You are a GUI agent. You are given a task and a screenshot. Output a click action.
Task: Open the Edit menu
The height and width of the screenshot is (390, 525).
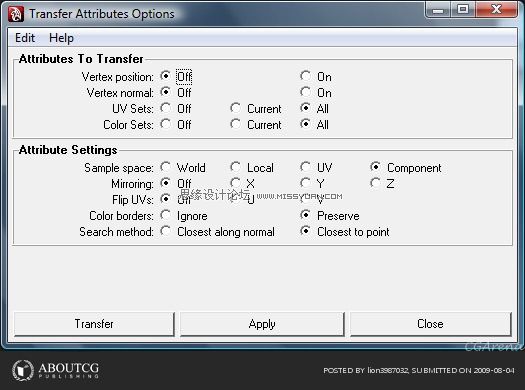[25, 38]
